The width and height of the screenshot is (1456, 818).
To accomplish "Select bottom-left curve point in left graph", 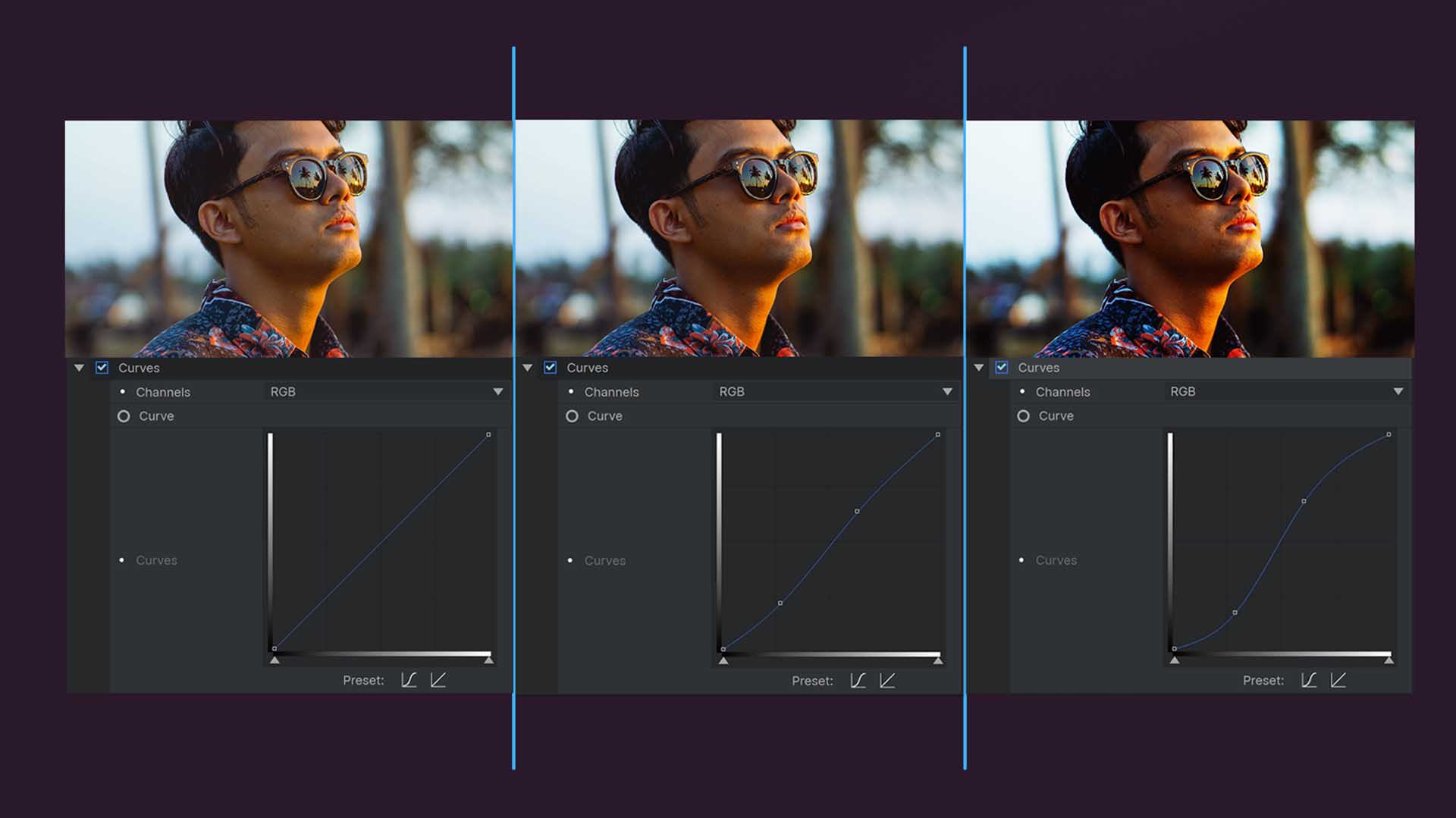I will 275,649.
